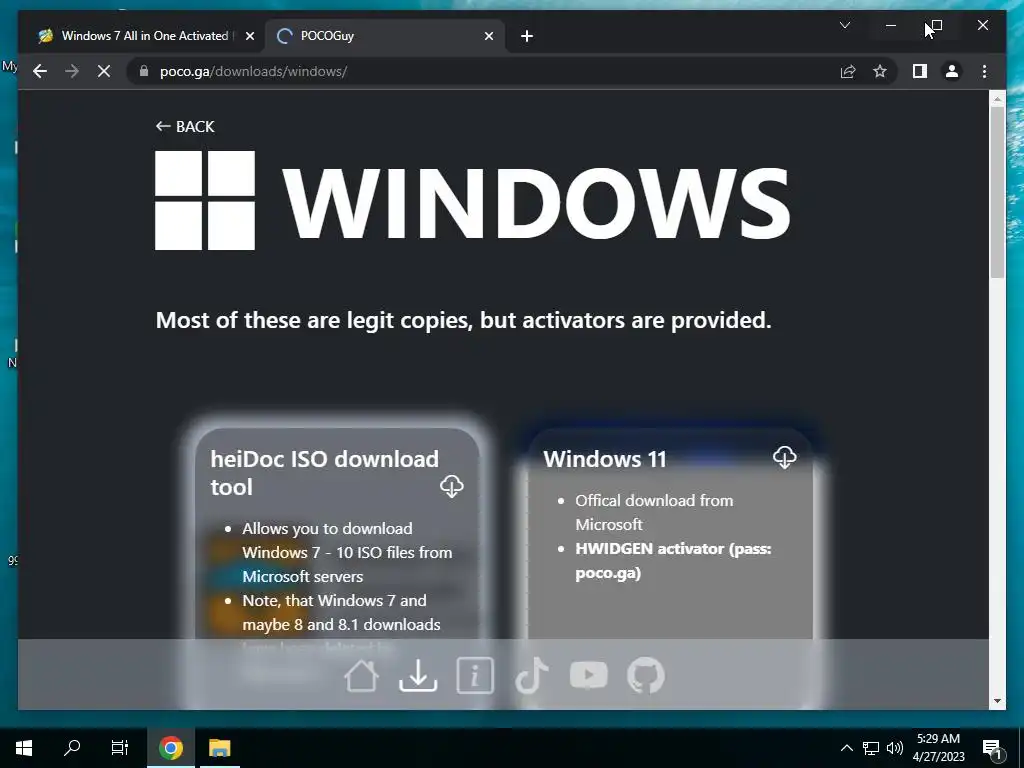The image size is (1024, 768).
Task: Download the heiDoc ISO tool via cloud icon
Action: (x=451, y=486)
